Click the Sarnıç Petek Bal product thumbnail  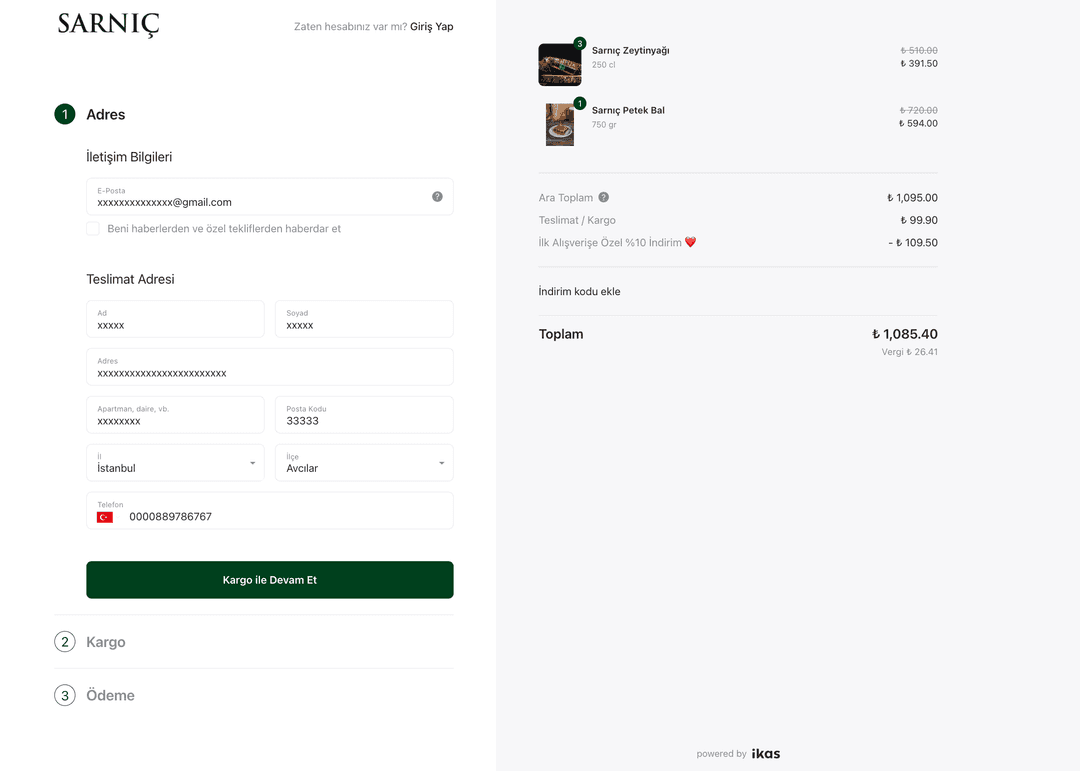click(x=559, y=125)
